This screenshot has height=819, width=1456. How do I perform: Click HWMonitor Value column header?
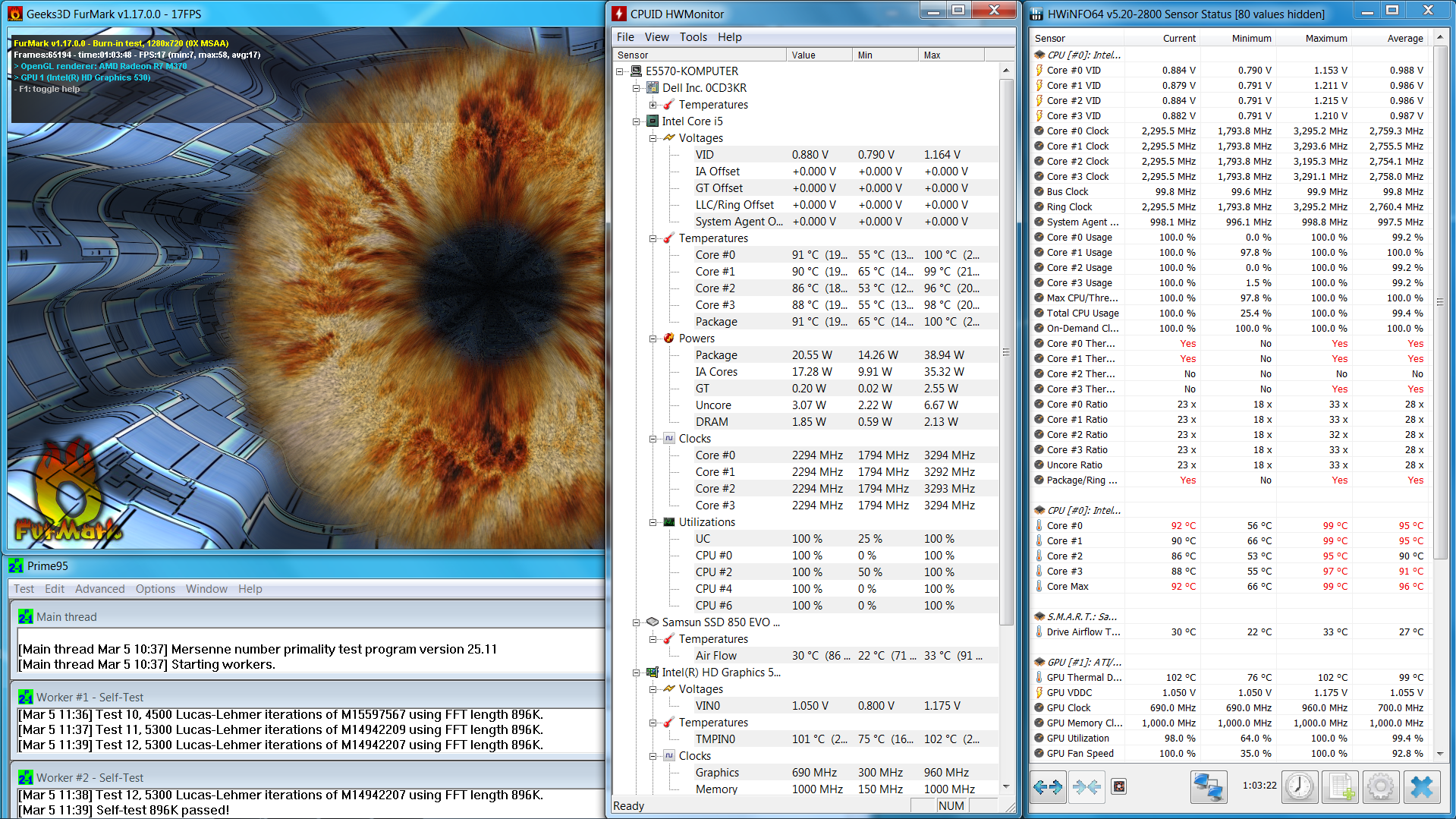coord(819,55)
